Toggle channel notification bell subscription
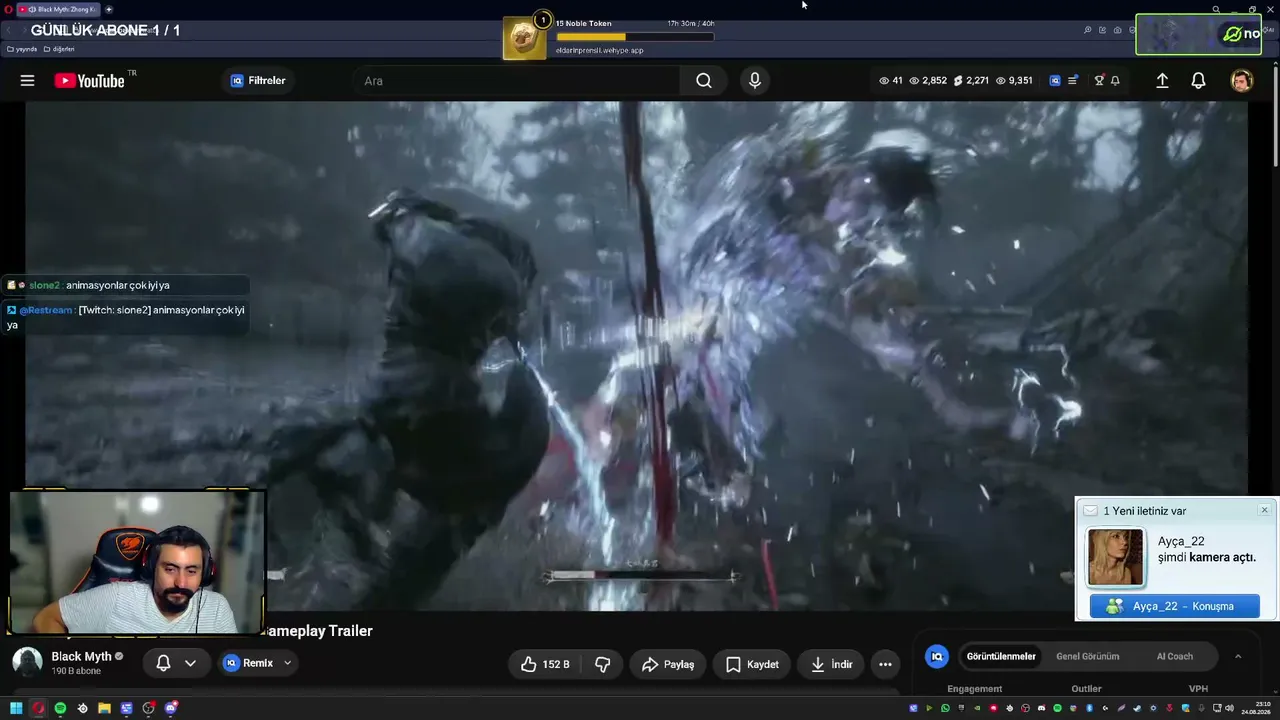This screenshot has height=720, width=1280. [x=163, y=663]
